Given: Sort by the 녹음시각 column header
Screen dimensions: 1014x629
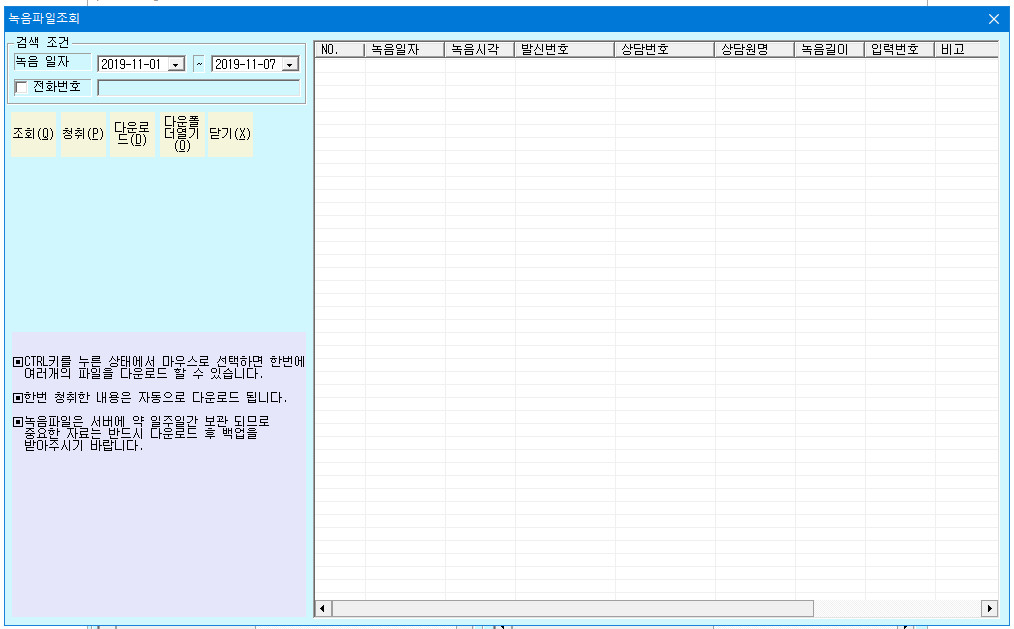Looking at the screenshot, I should point(480,49).
